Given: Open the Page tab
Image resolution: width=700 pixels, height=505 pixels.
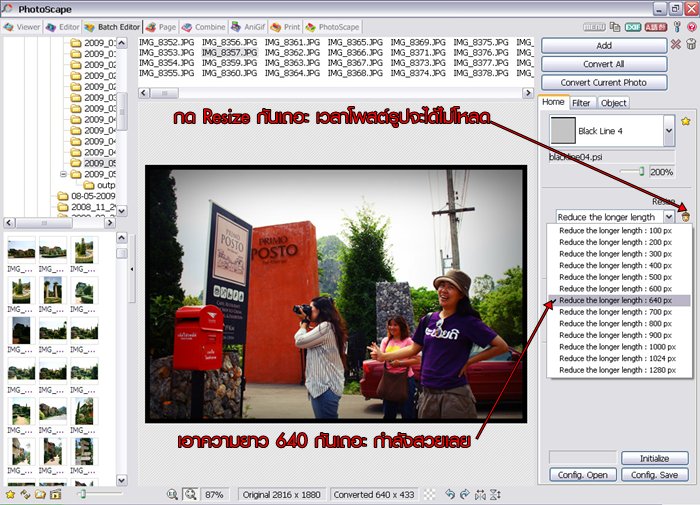Looking at the screenshot, I should [161, 27].
